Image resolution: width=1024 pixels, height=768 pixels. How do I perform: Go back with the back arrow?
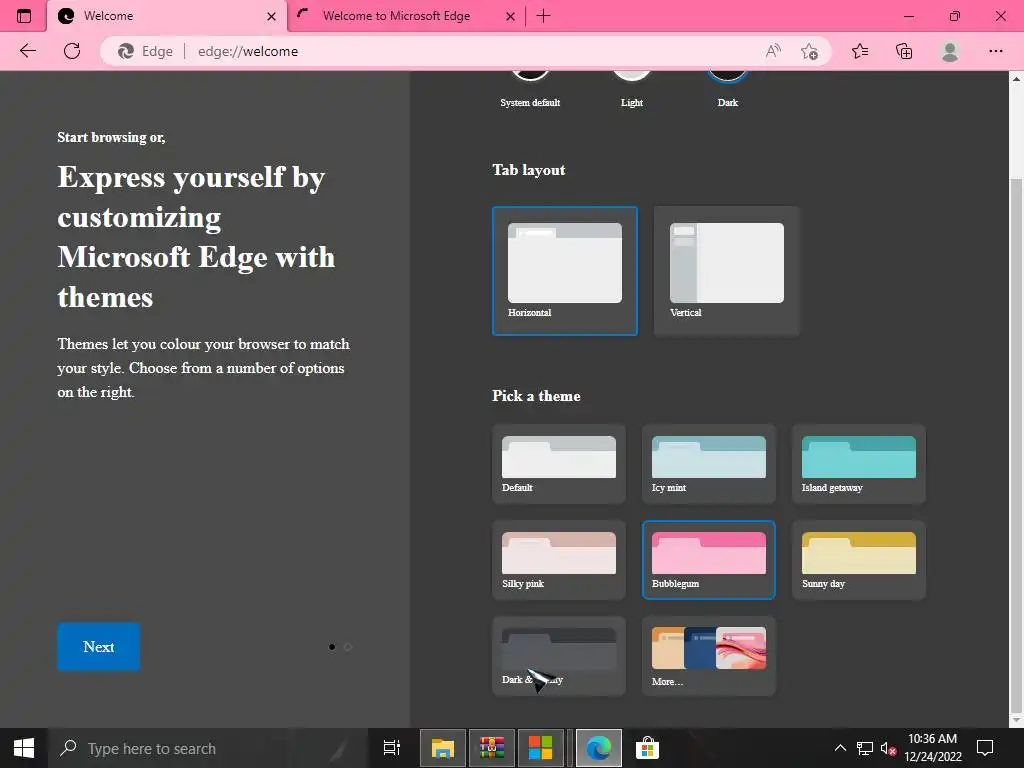[27, 51]
